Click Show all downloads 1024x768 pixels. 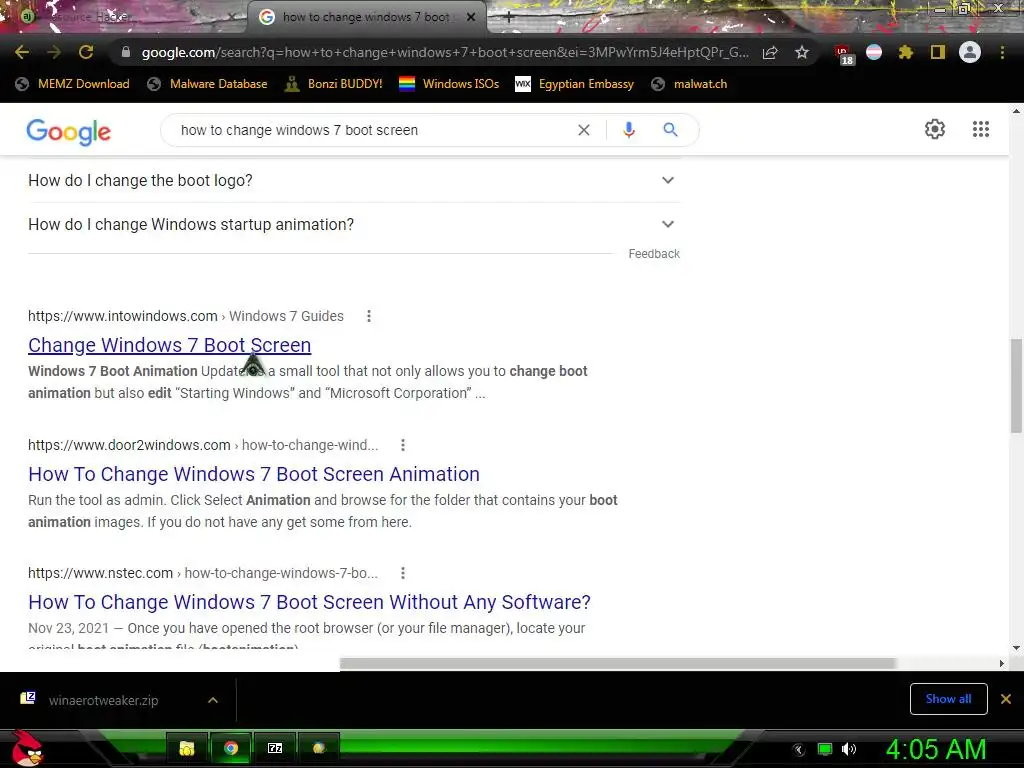948,699
